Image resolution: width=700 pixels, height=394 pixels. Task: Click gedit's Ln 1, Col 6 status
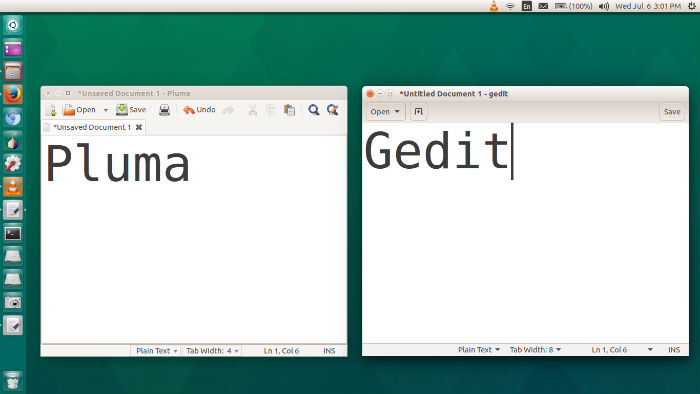609,350
